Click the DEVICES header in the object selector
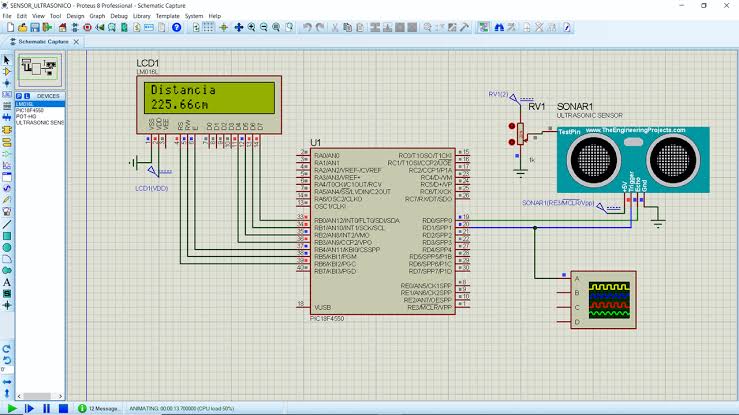This screenshot has width=739, height=415. 48,96
